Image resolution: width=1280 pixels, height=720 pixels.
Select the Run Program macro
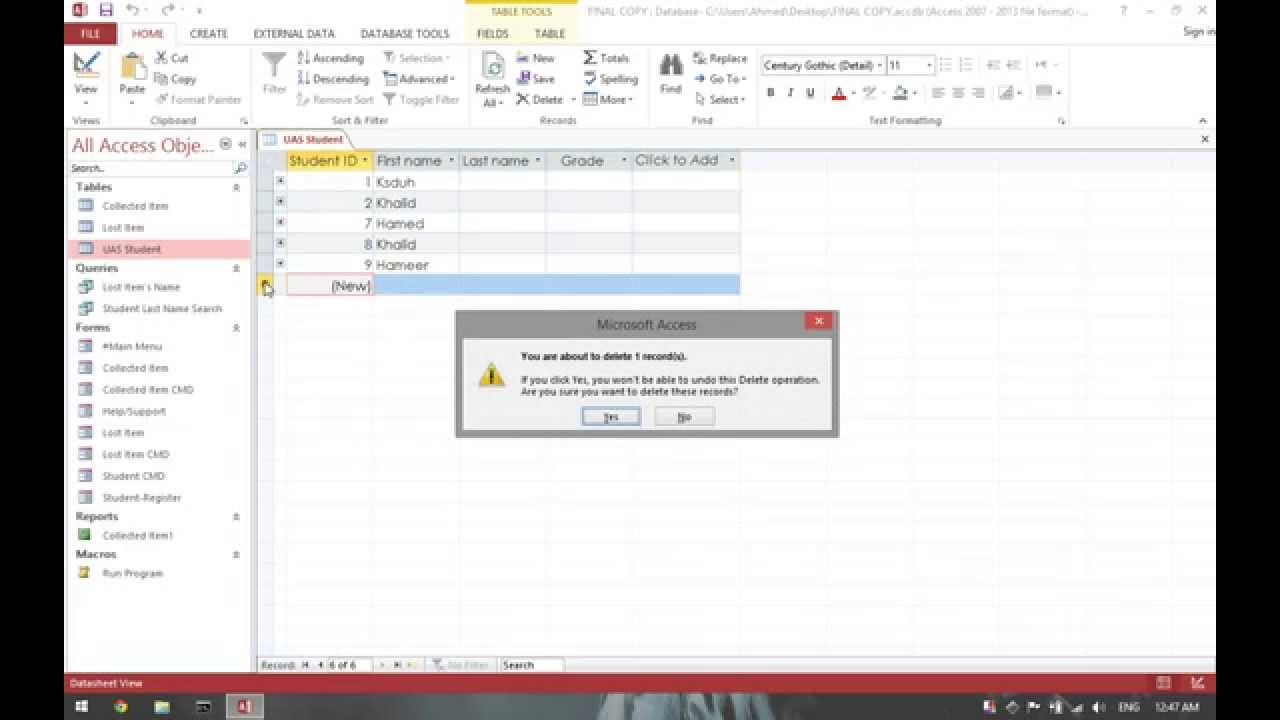[132, 573]
